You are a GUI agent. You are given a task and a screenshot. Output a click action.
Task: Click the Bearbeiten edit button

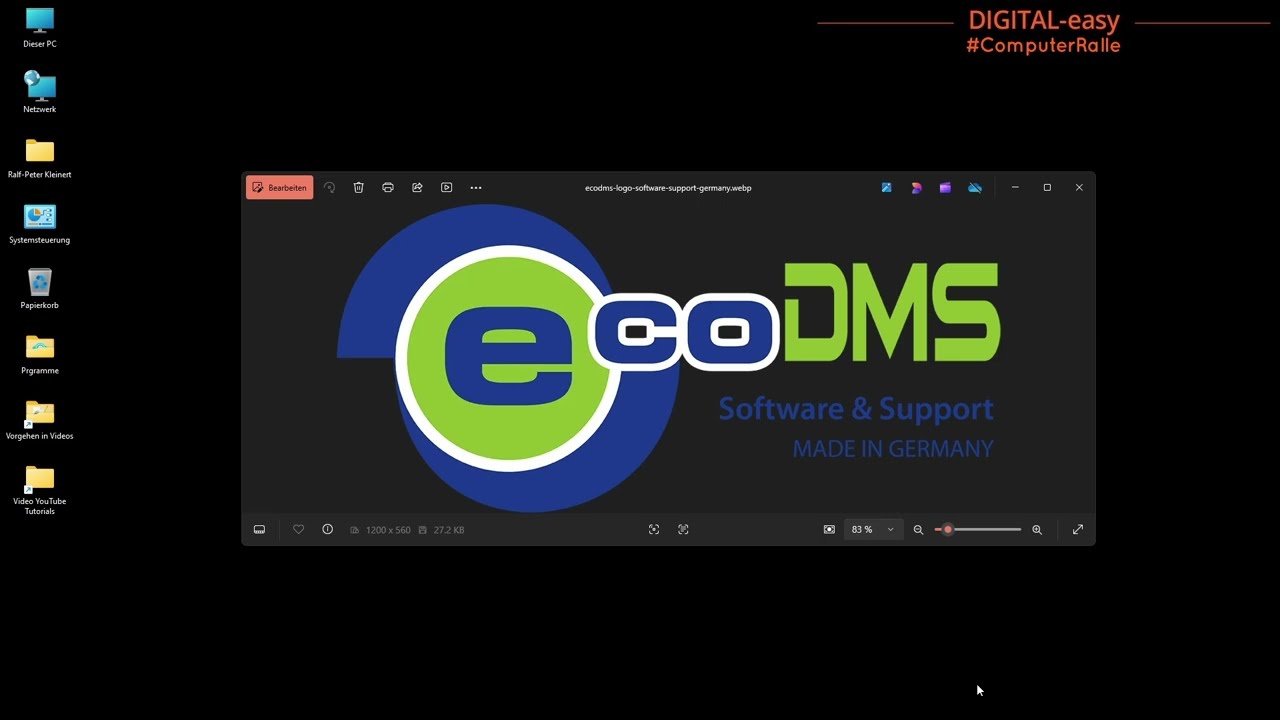coord(280,188)
